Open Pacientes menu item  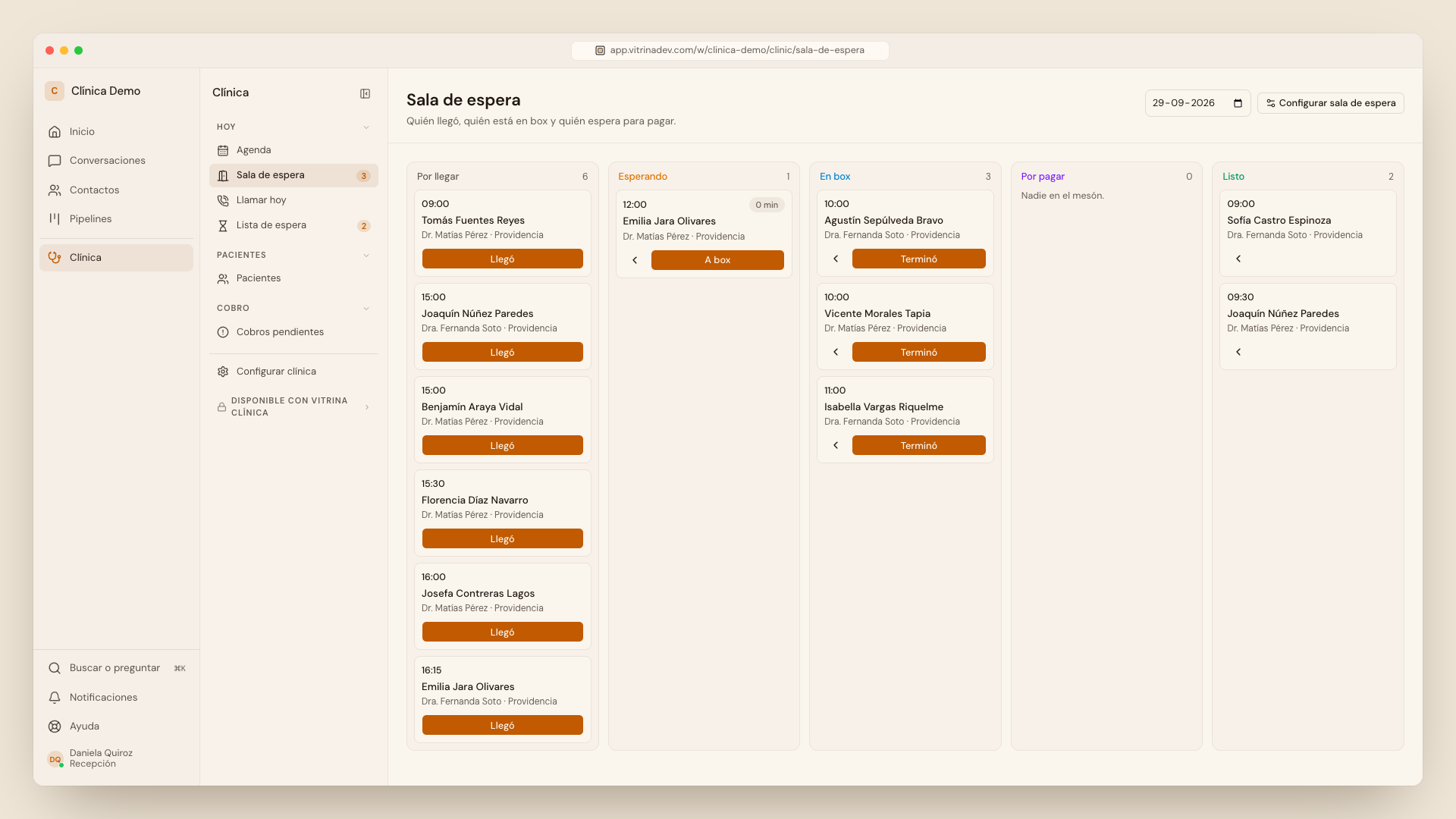[293, 278]
